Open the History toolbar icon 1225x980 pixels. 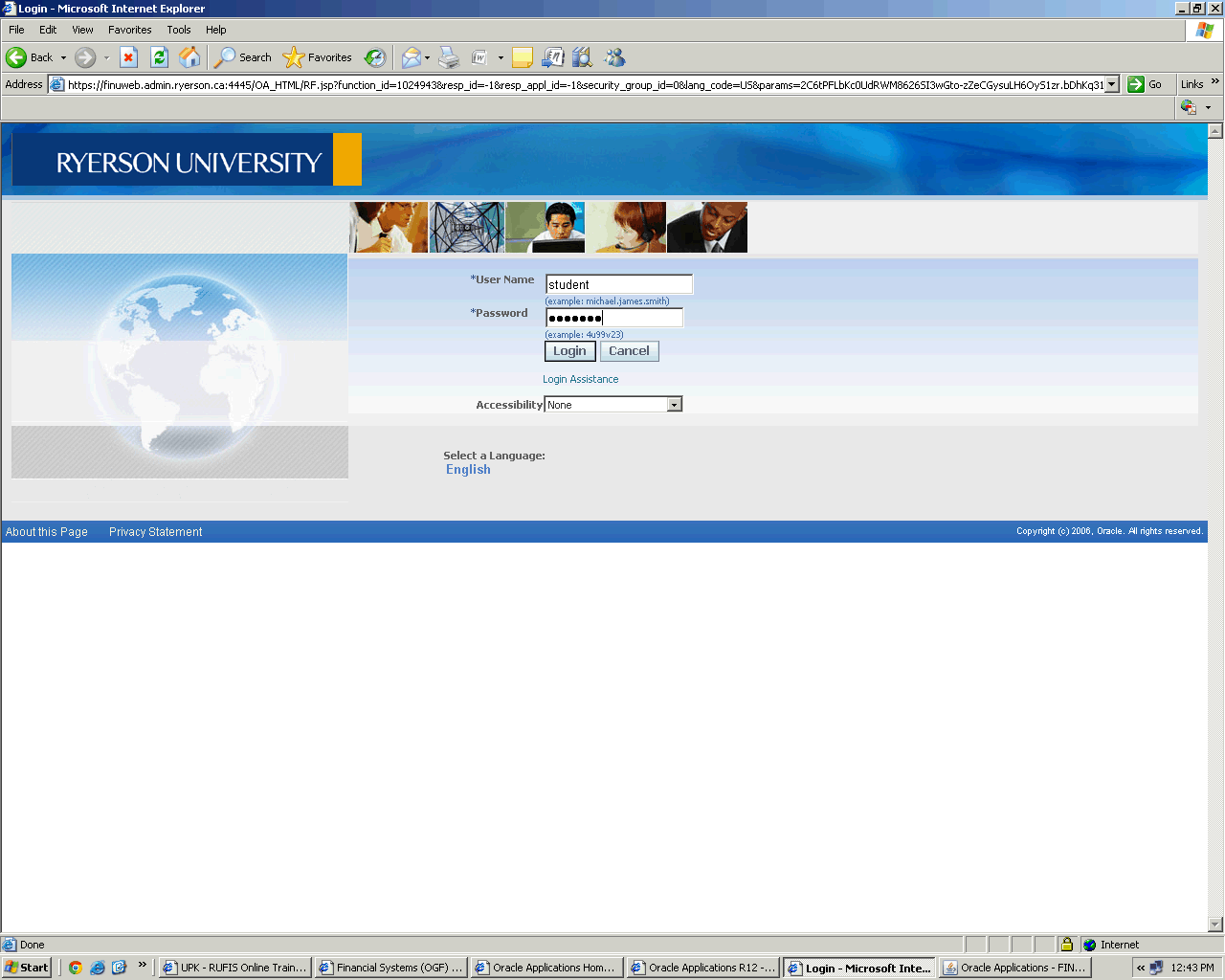(x=375, y=57)
